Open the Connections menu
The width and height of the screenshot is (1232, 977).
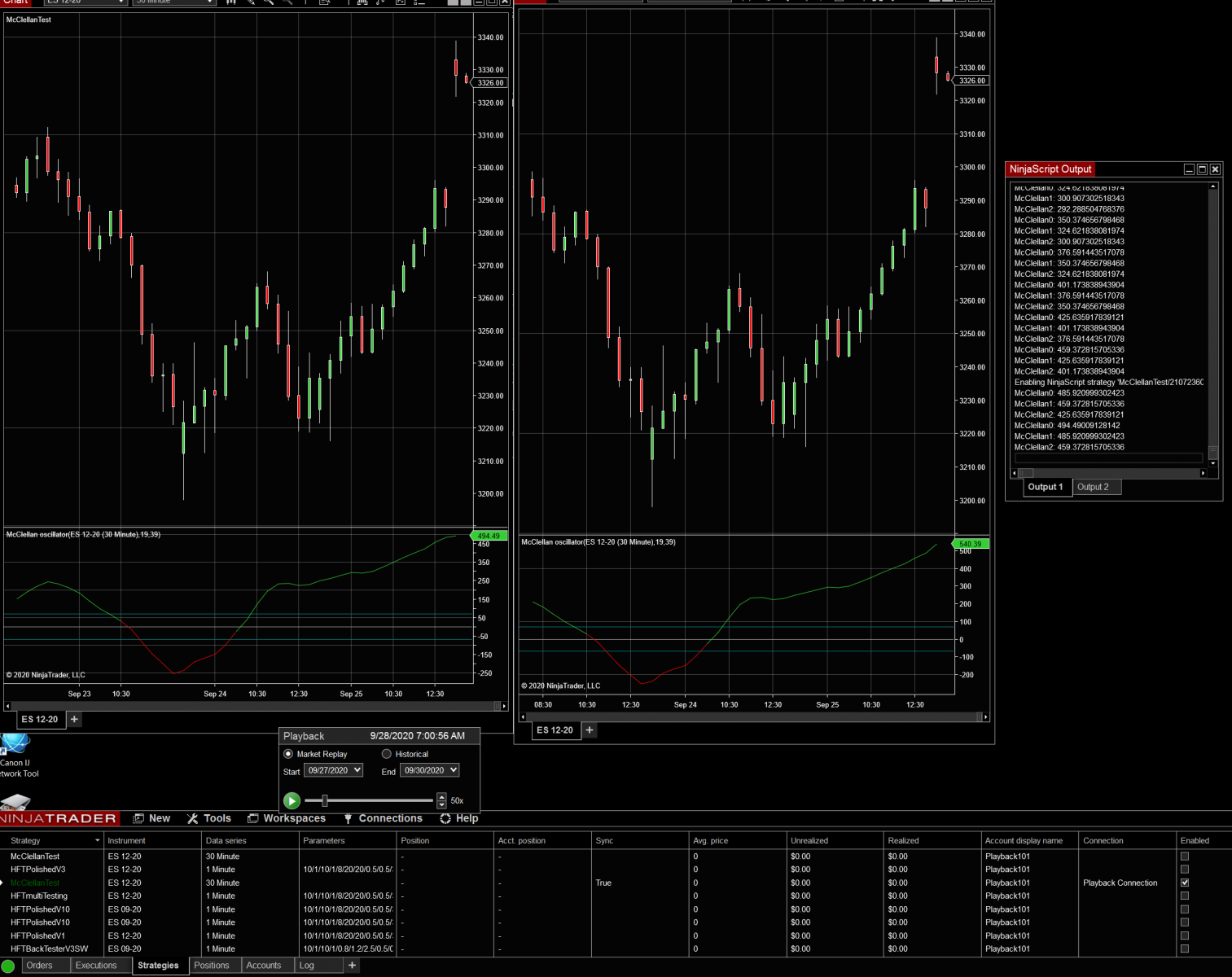coord(383,818)
